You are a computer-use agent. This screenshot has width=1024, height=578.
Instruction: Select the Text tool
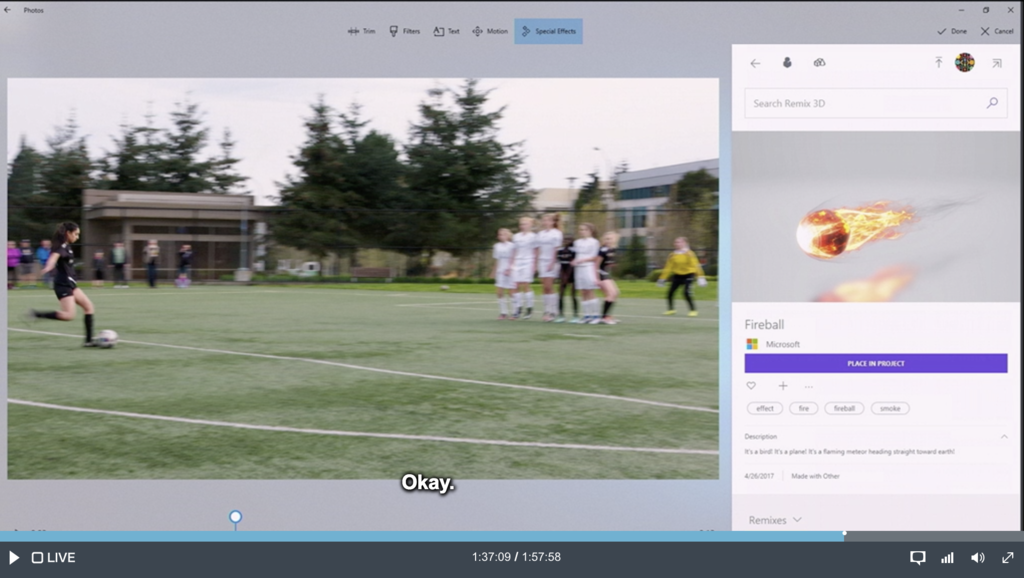446,31
